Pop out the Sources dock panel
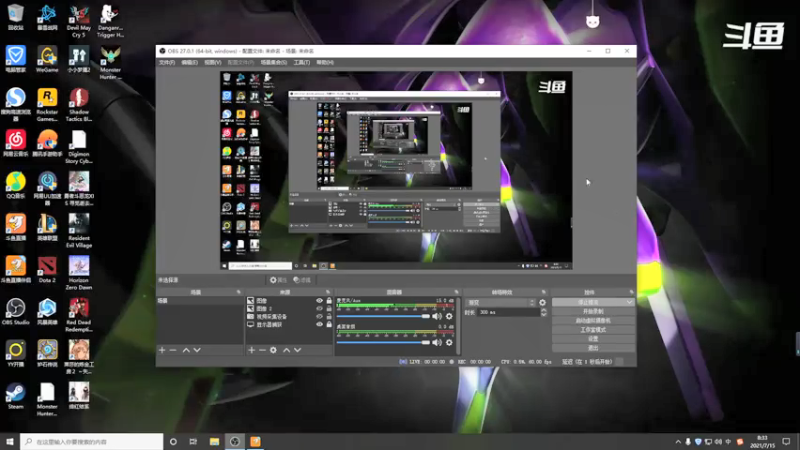800x450 pixels. click(x=328, y=292)
